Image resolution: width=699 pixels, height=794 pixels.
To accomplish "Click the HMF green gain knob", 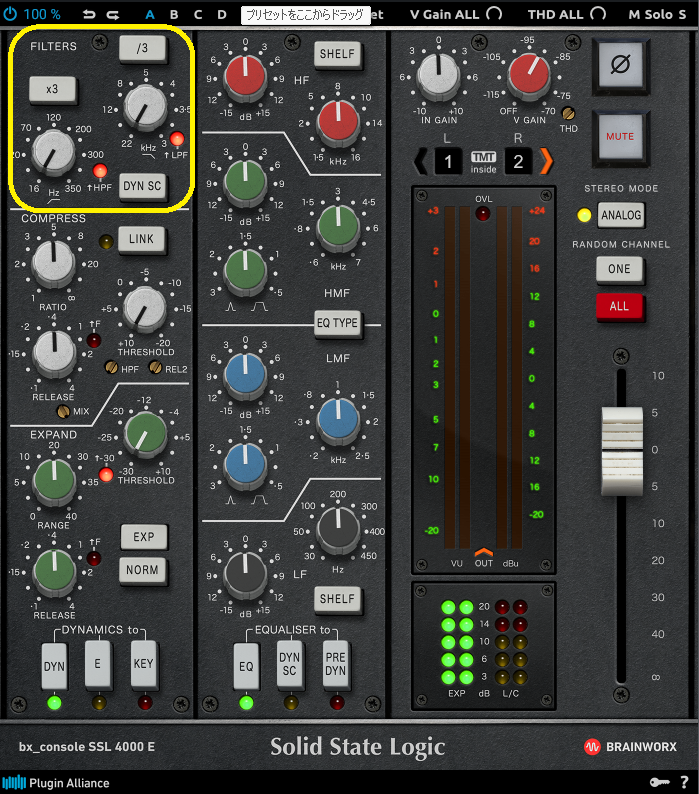I will tap(245, 181).
